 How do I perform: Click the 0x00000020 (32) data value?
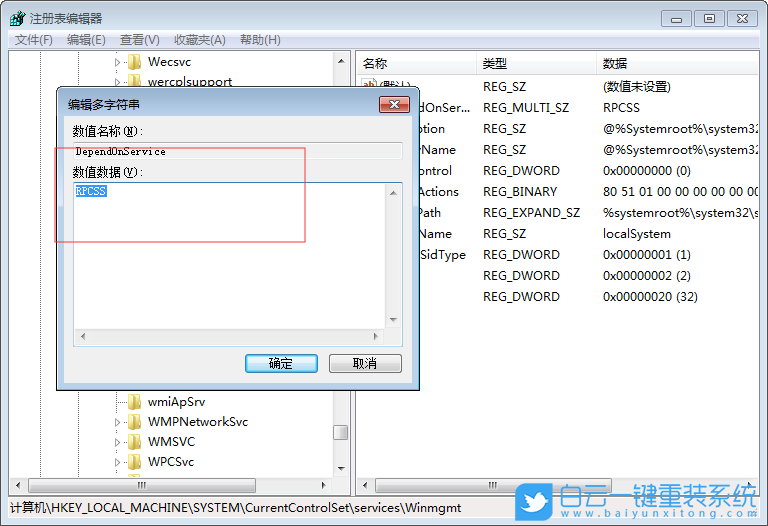[650, 297]
